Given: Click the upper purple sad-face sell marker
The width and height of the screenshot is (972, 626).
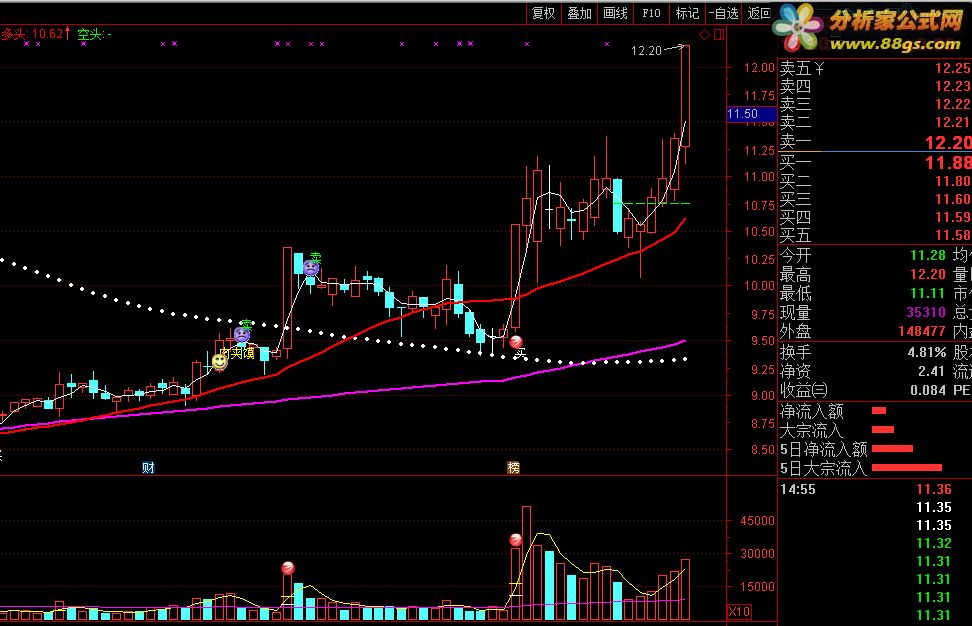Looking at the screenshot, I should (x=311, y=268).
